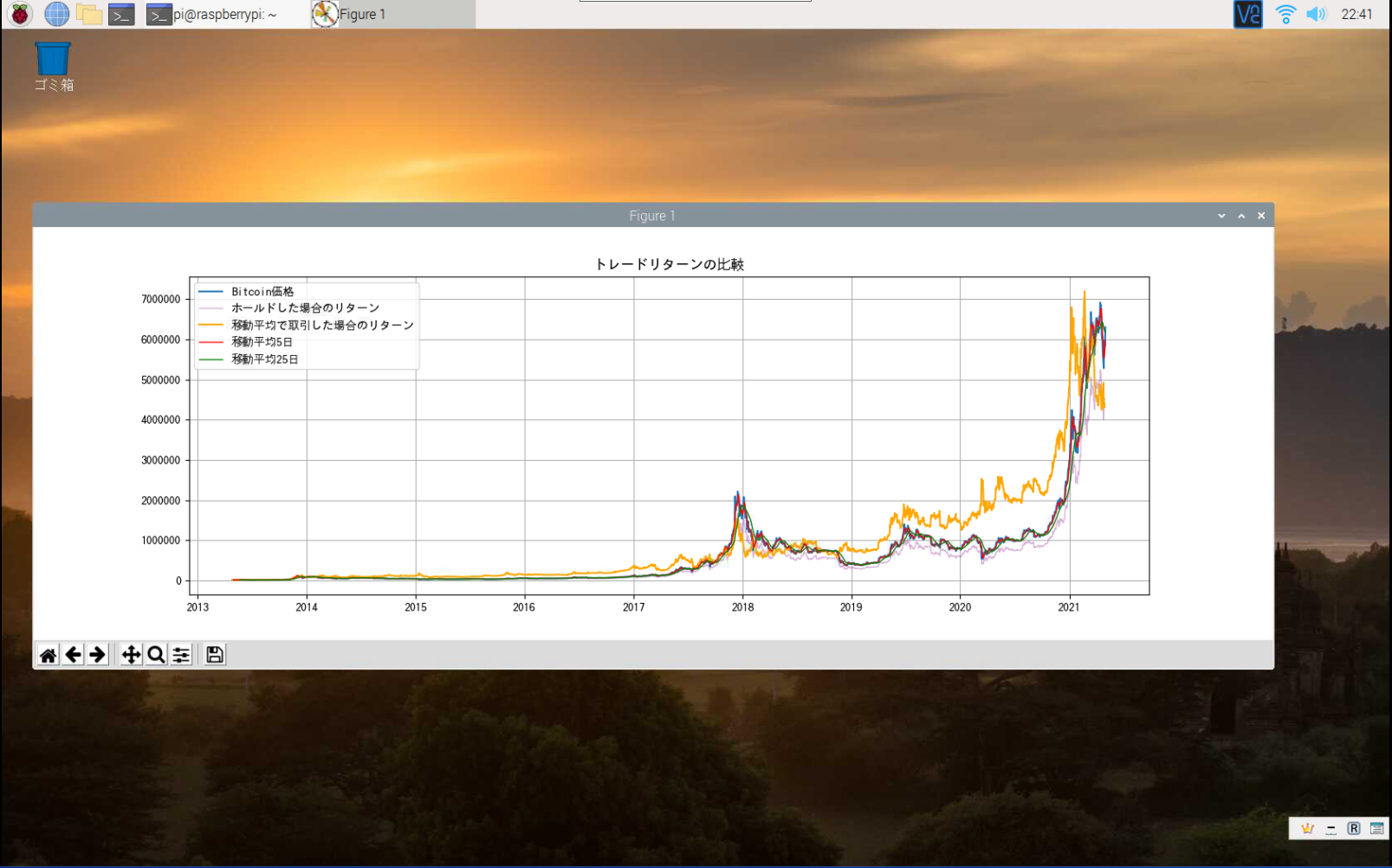The image size is (1392, 868).
Task: Activate the Pan axes tool
Action: coord(131,655)
